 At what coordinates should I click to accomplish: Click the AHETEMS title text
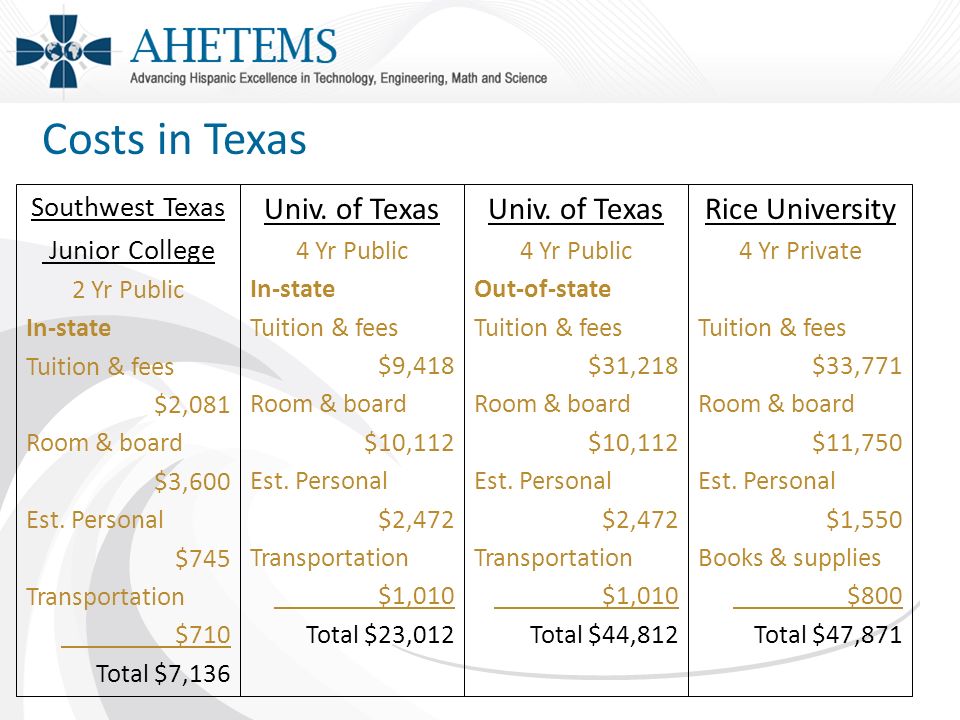(233, 46)
